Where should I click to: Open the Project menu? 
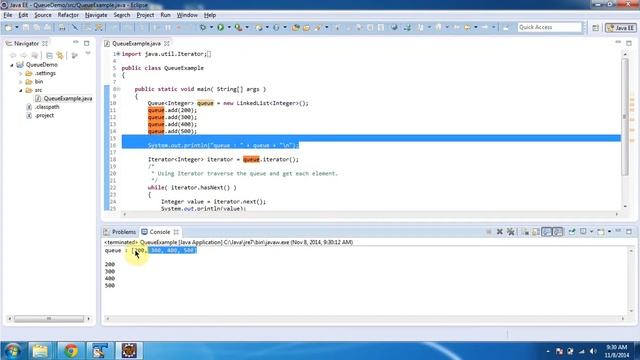coord(145,15)
